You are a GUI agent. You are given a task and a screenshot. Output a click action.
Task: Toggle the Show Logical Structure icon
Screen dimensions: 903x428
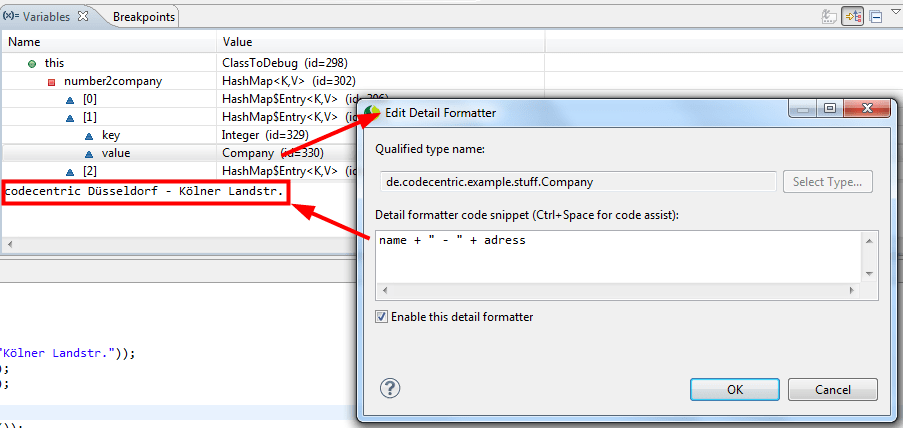853,17
